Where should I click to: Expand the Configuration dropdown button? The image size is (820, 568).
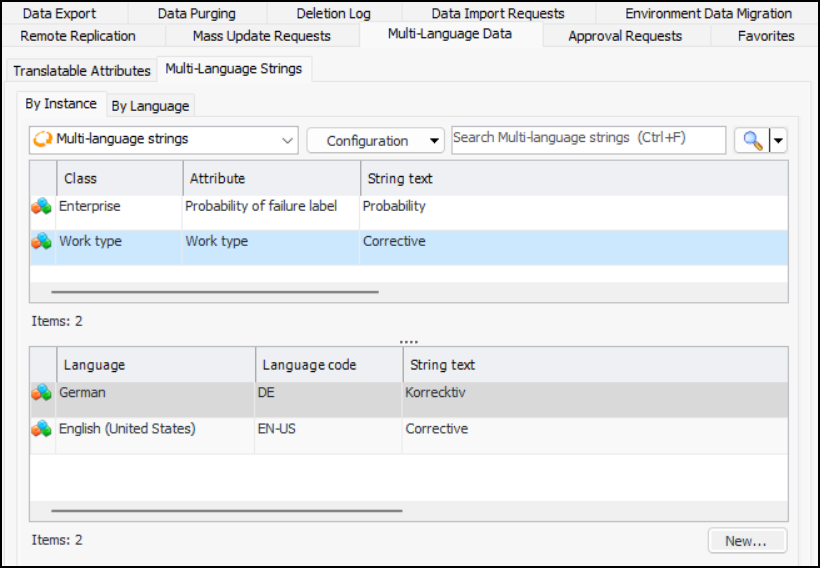tap(434, 141)
